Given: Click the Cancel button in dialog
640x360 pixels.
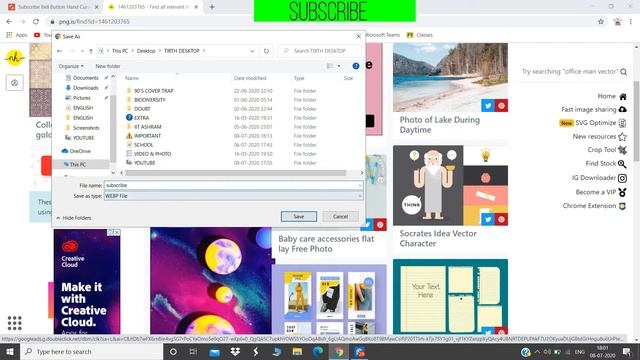Looking at the screenshot, I should (340, 216).
